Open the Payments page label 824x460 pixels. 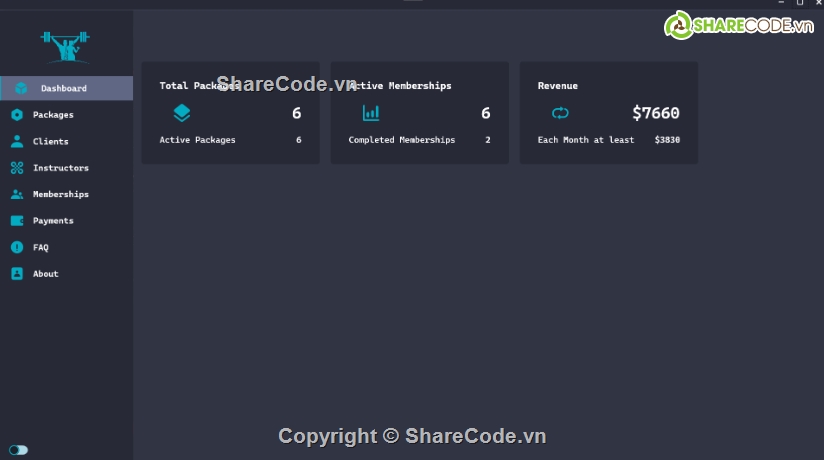(53, 221)
